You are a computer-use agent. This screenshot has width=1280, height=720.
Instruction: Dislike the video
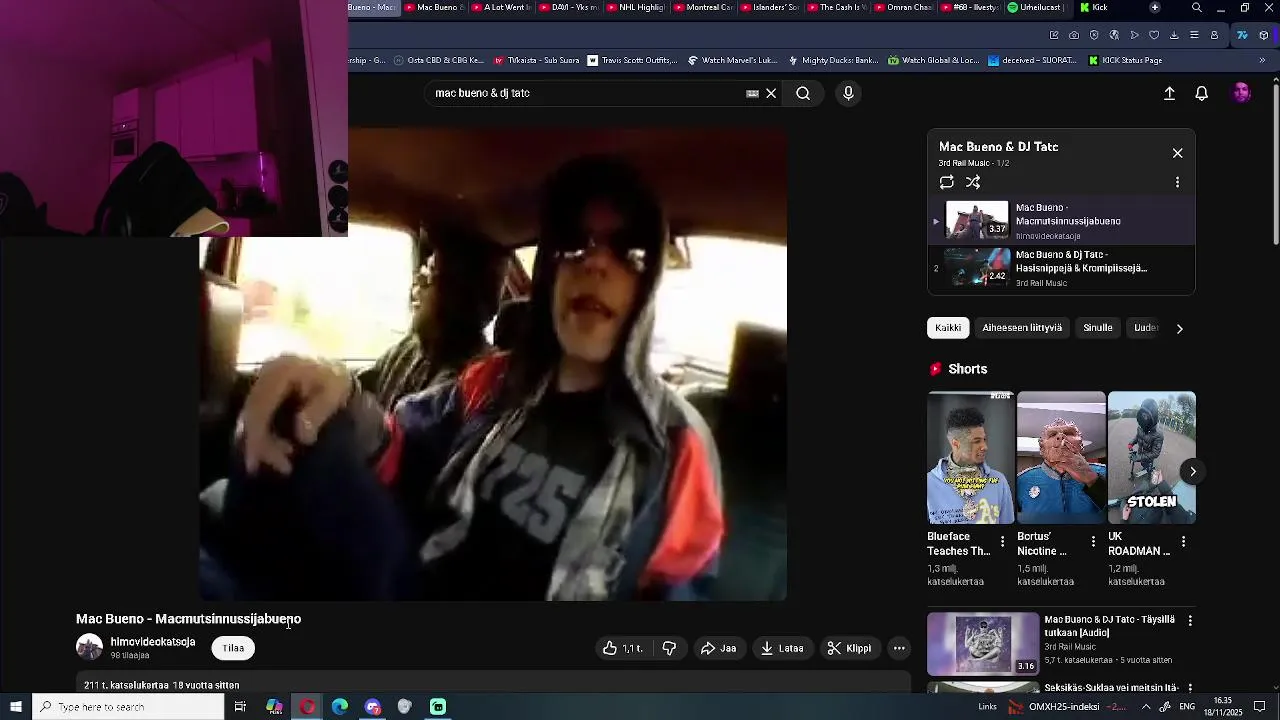pyautogui.click(x=669, y=648)
